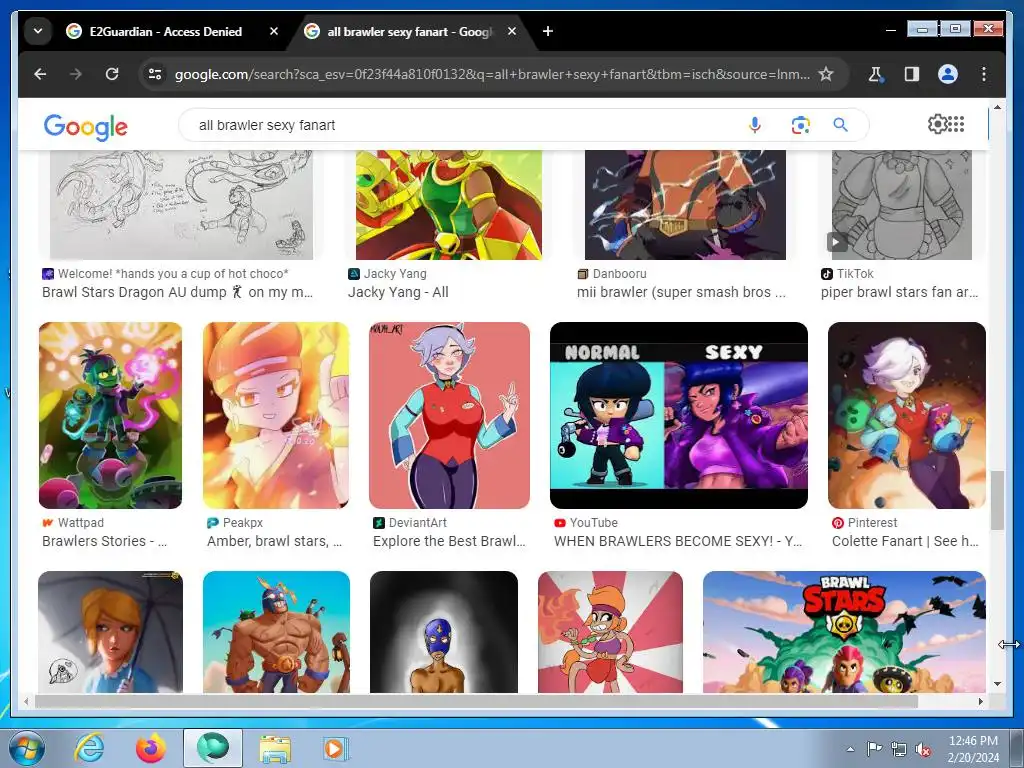1024x768 pixels.
Task: View site information icon in address bar
Action: point(155,74)
